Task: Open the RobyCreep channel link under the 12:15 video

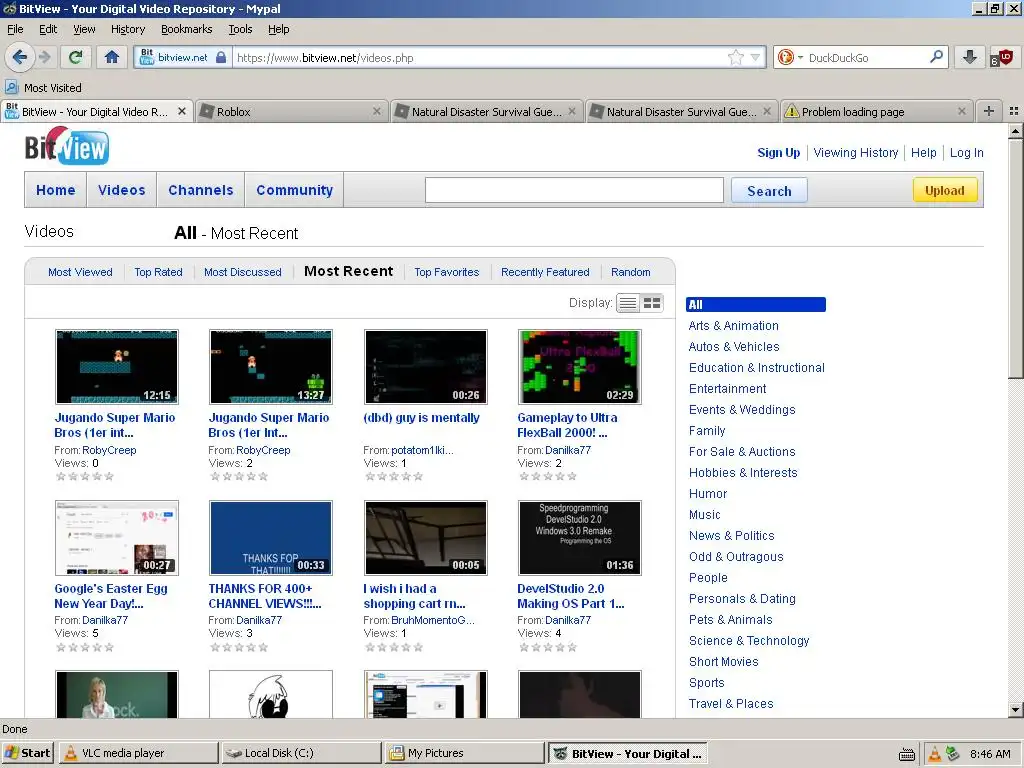Action: [109, 450]
